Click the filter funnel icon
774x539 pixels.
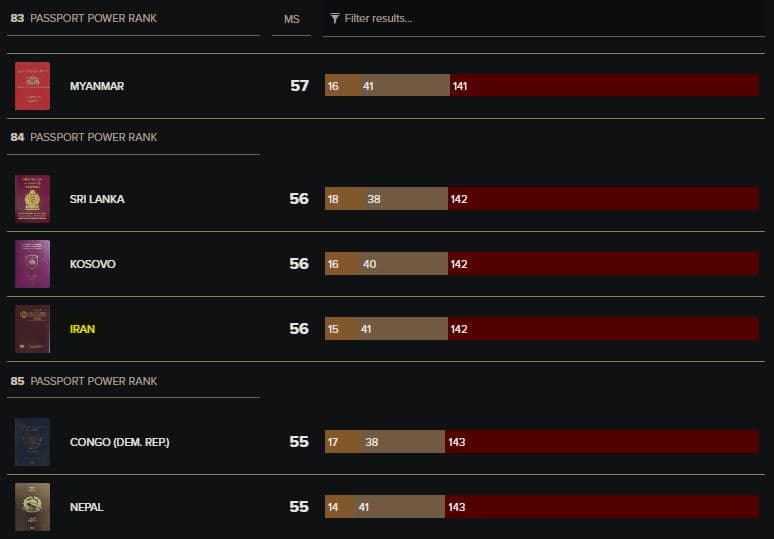click(335, 18)
